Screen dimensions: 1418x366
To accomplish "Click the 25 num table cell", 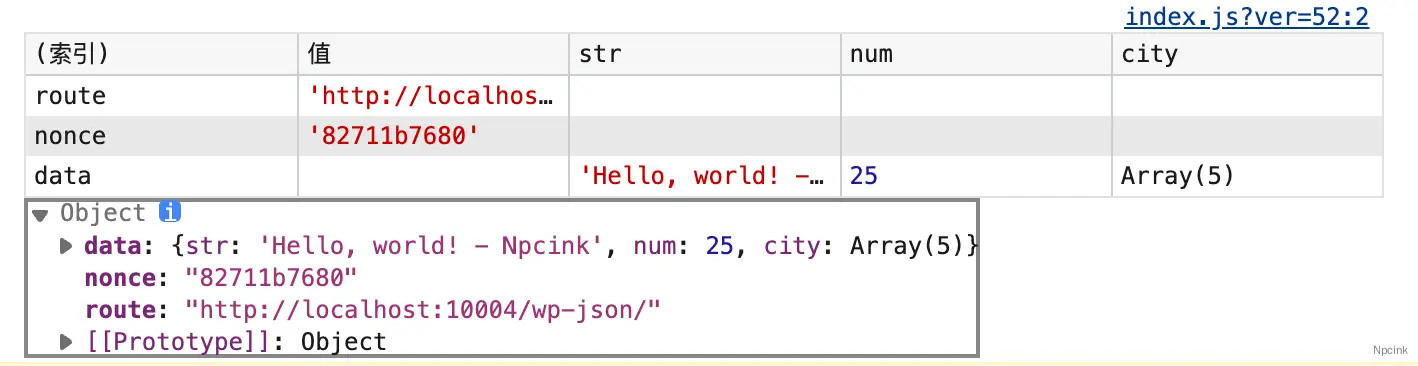I will coord(976,176).
